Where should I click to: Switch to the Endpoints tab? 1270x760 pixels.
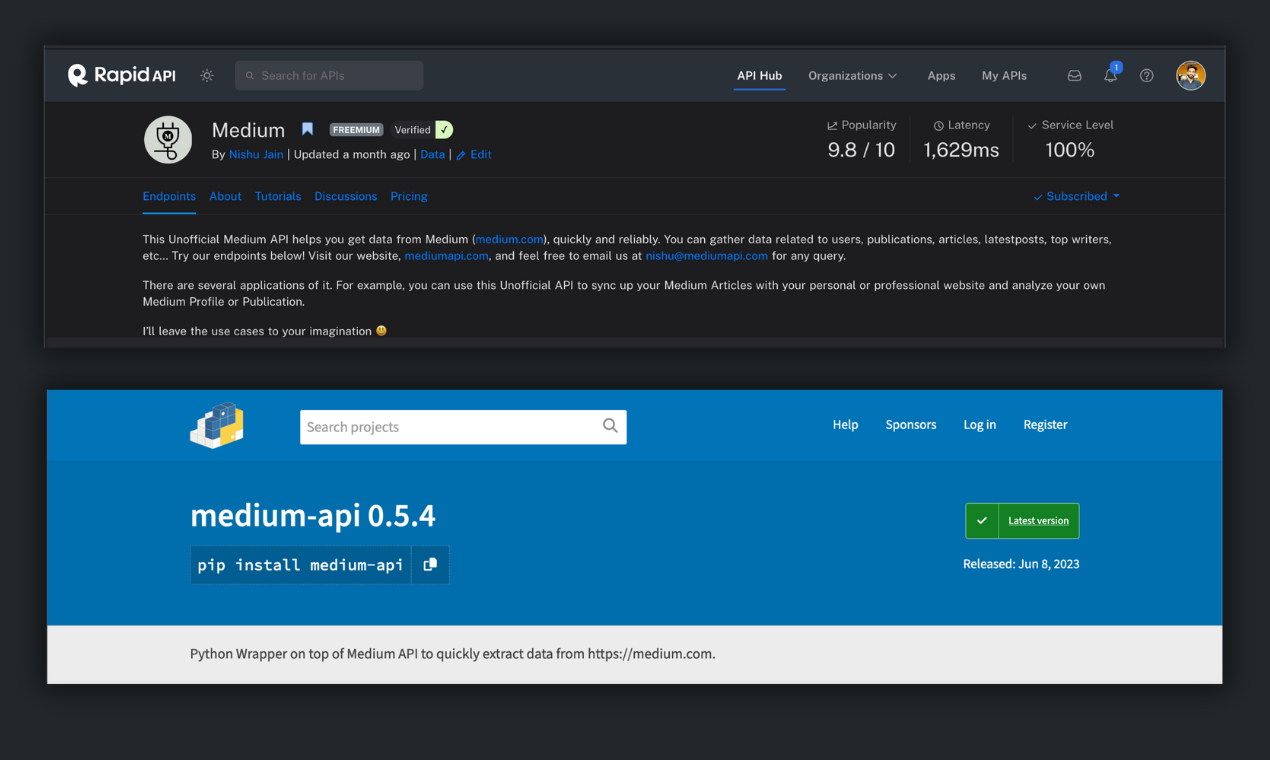click(x=169, y=197)
